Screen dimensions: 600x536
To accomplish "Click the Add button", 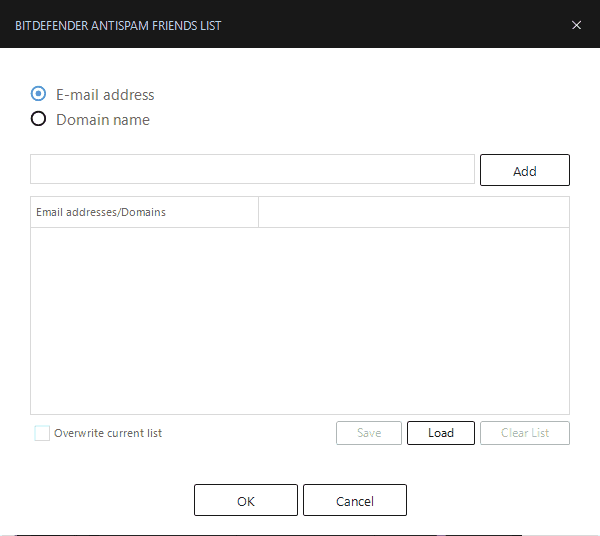I will point(525,170).
